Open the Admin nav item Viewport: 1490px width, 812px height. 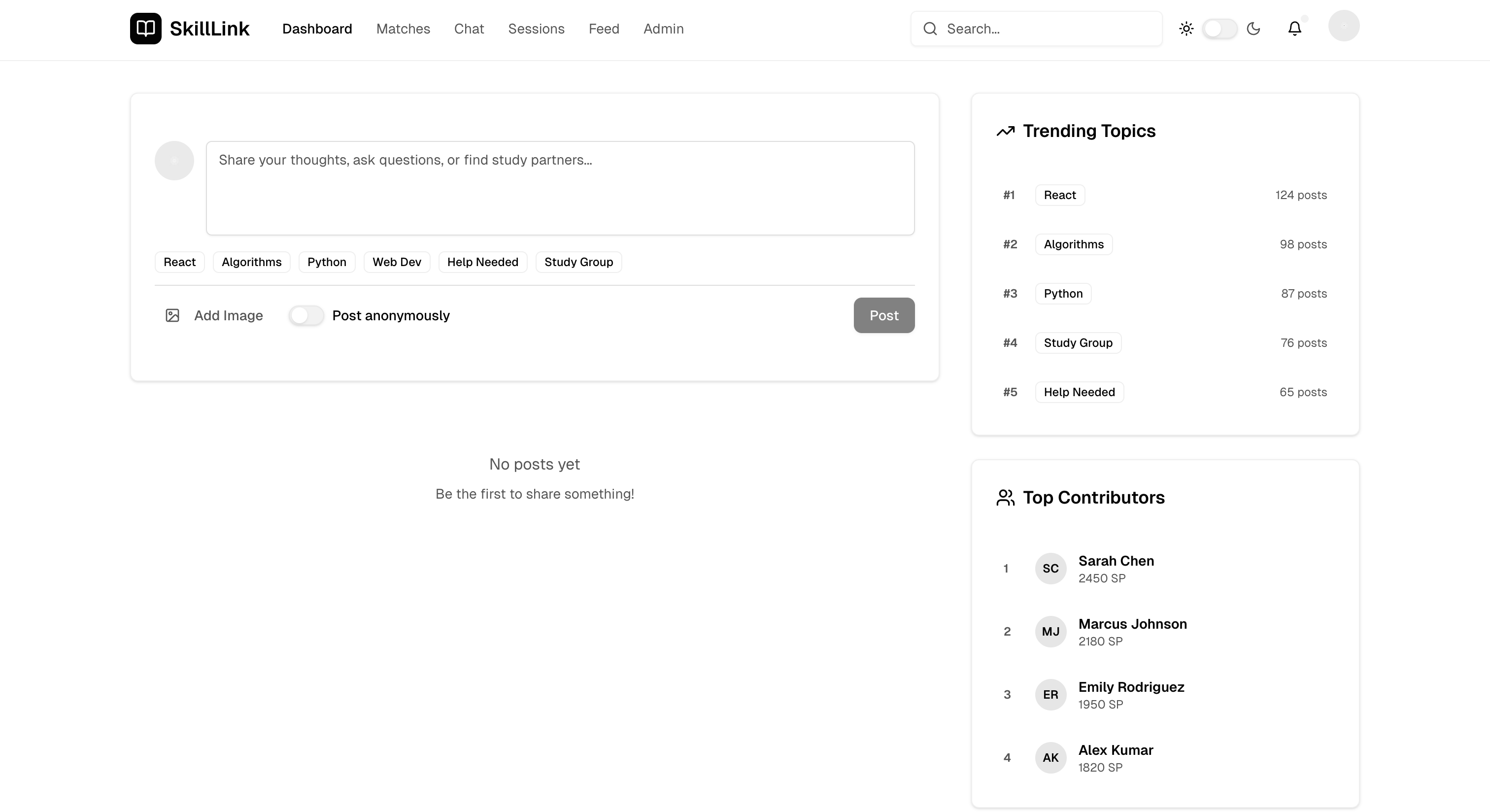(x=663, y=29)
